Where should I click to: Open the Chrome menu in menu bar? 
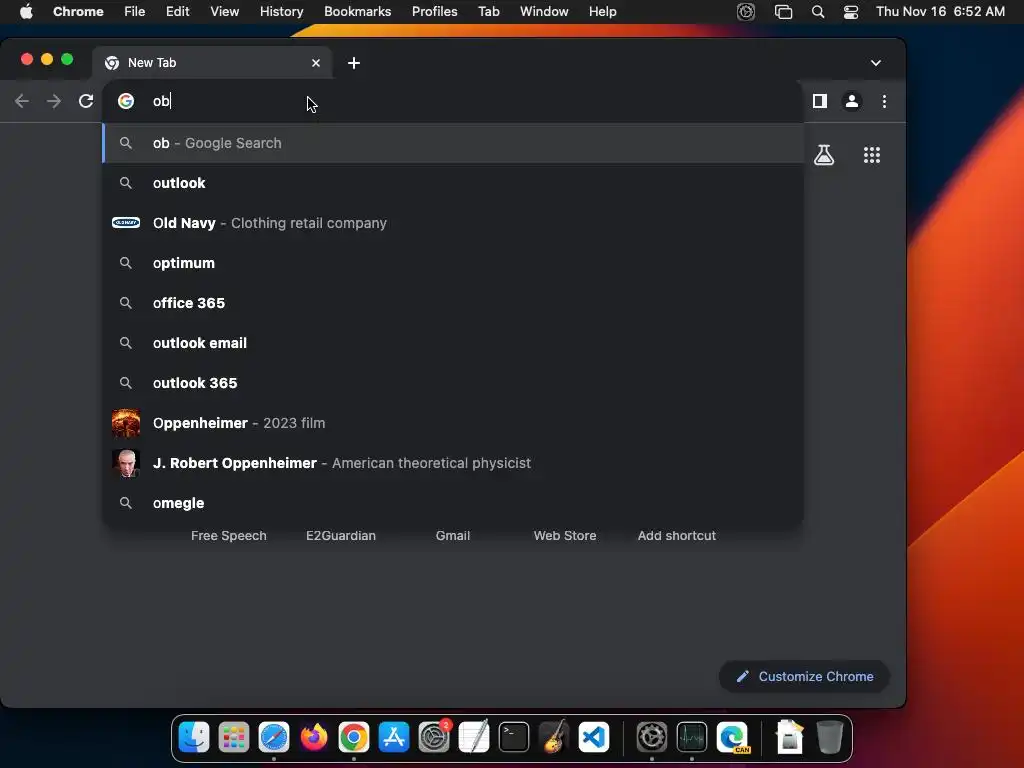click(x=78, y=11)
